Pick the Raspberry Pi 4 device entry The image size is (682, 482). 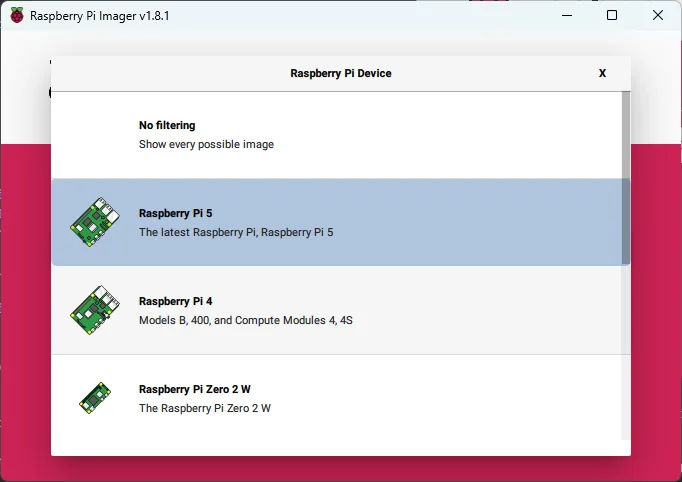[x=176, y=301]
